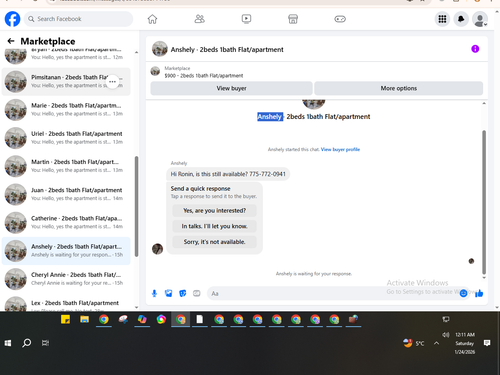Select the Juan conversation

coord(66,194)
